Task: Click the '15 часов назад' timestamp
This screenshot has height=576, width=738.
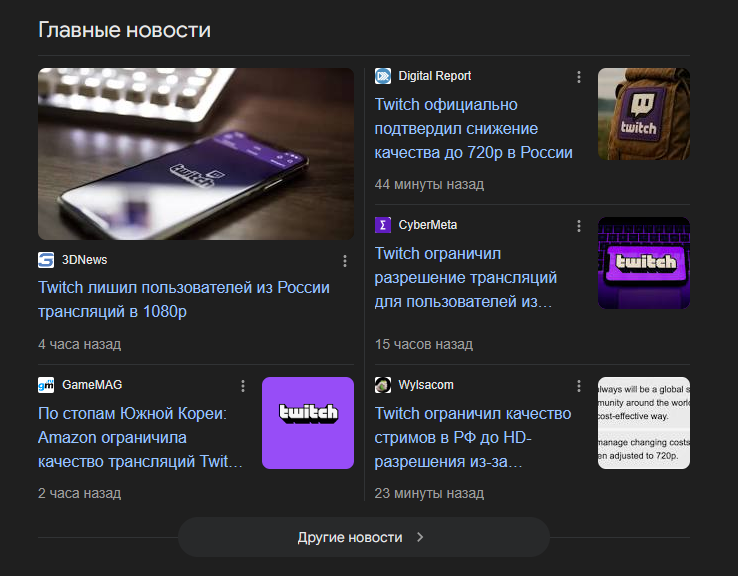Action: pyautogui.click(x=424, y=344)
